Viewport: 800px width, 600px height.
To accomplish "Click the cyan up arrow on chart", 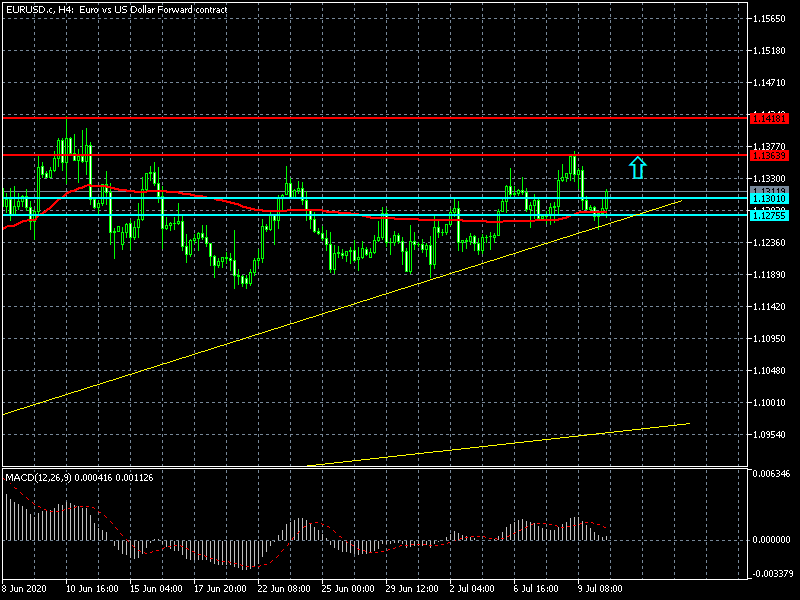I will pos(637,167).
